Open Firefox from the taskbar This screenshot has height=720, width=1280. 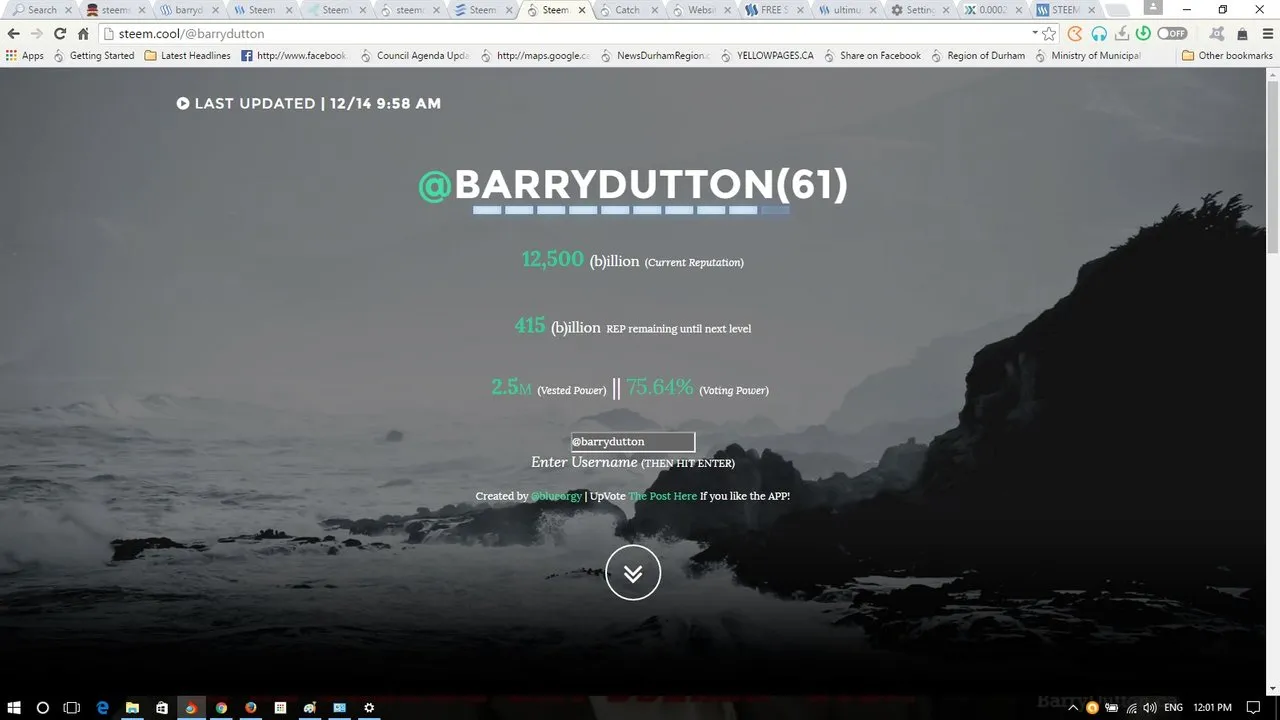pyautogui.click(x=251, y=707)
